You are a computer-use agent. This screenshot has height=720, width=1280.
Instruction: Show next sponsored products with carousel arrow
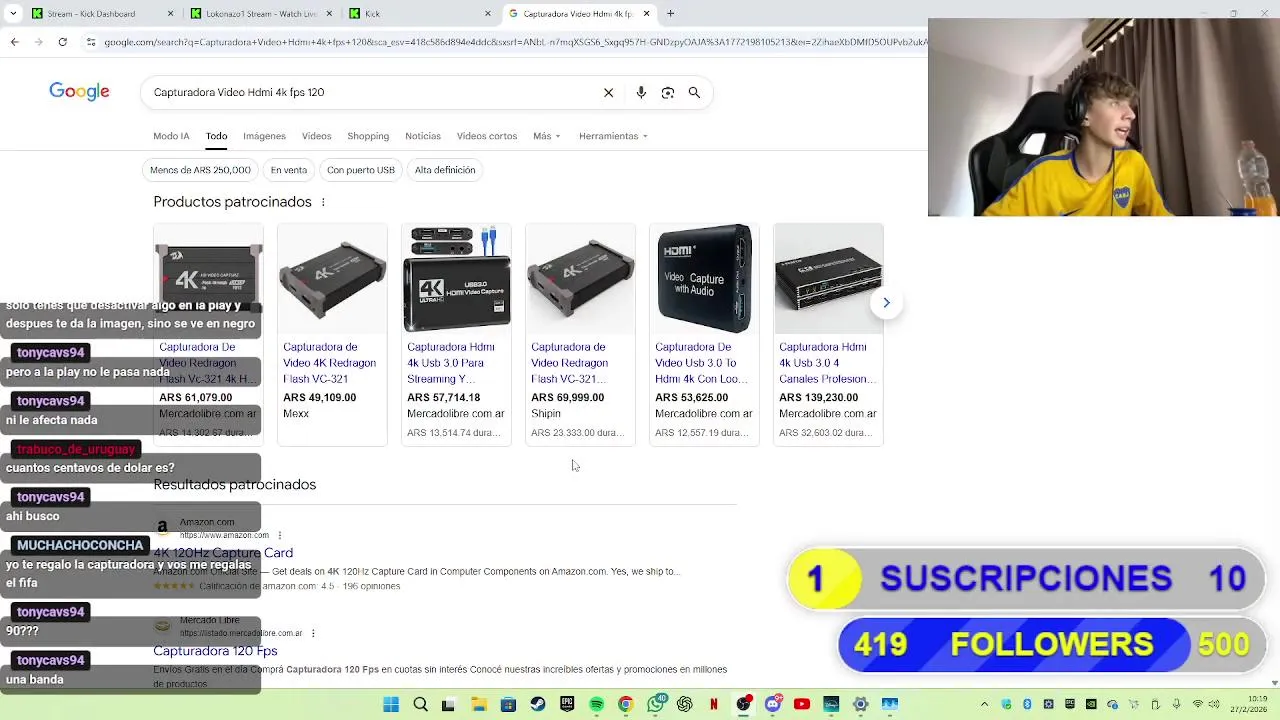click(x=886, y=302)
